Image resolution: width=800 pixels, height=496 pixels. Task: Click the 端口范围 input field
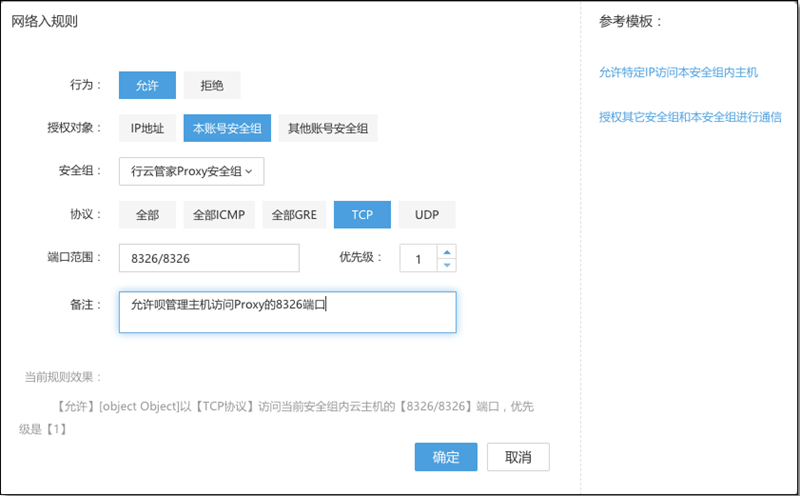pos(209,258)
